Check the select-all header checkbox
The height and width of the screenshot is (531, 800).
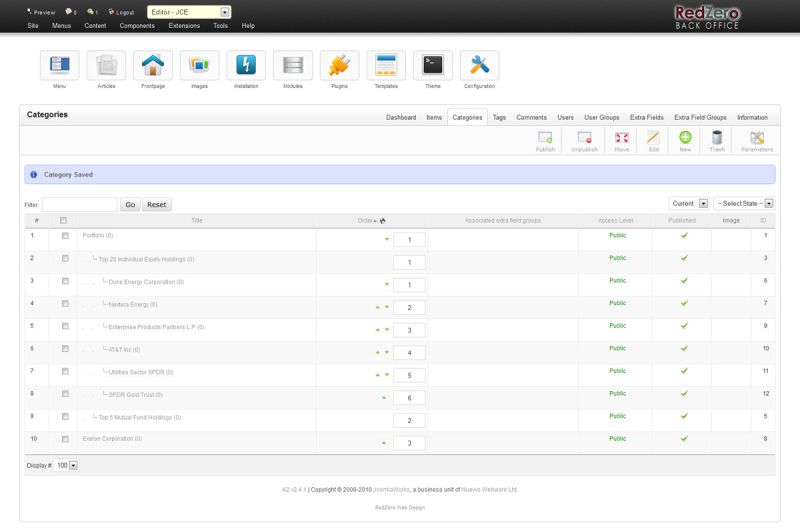click(63, 220)
